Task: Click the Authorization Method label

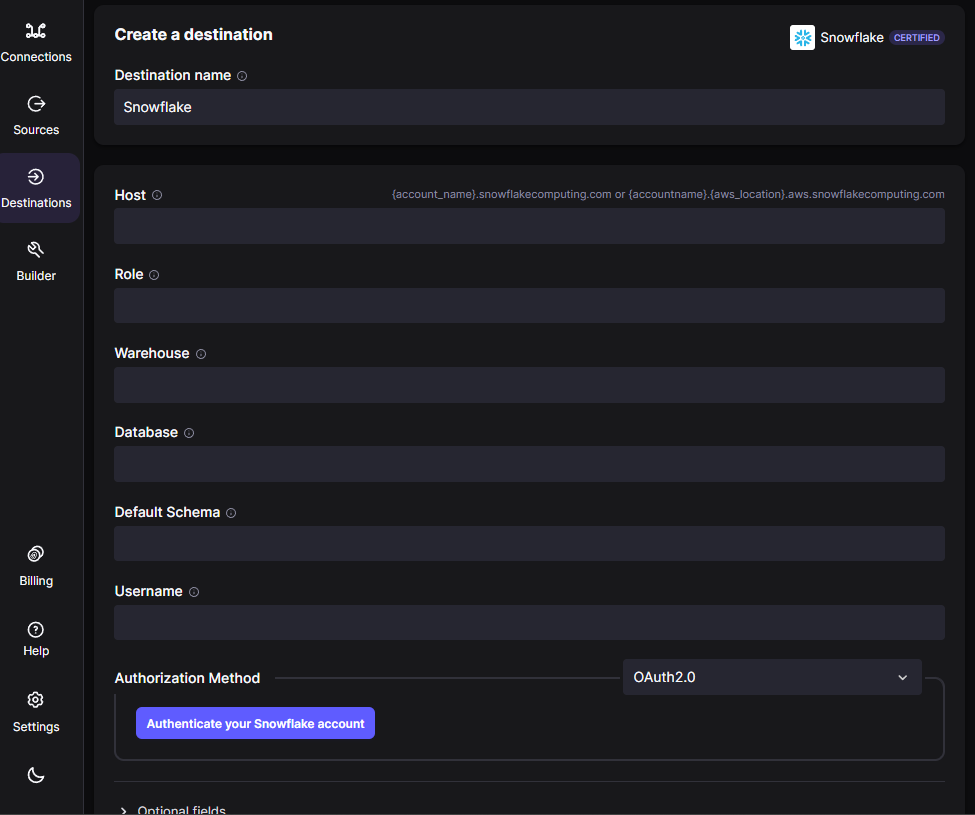Action: (x=187, y=678)
